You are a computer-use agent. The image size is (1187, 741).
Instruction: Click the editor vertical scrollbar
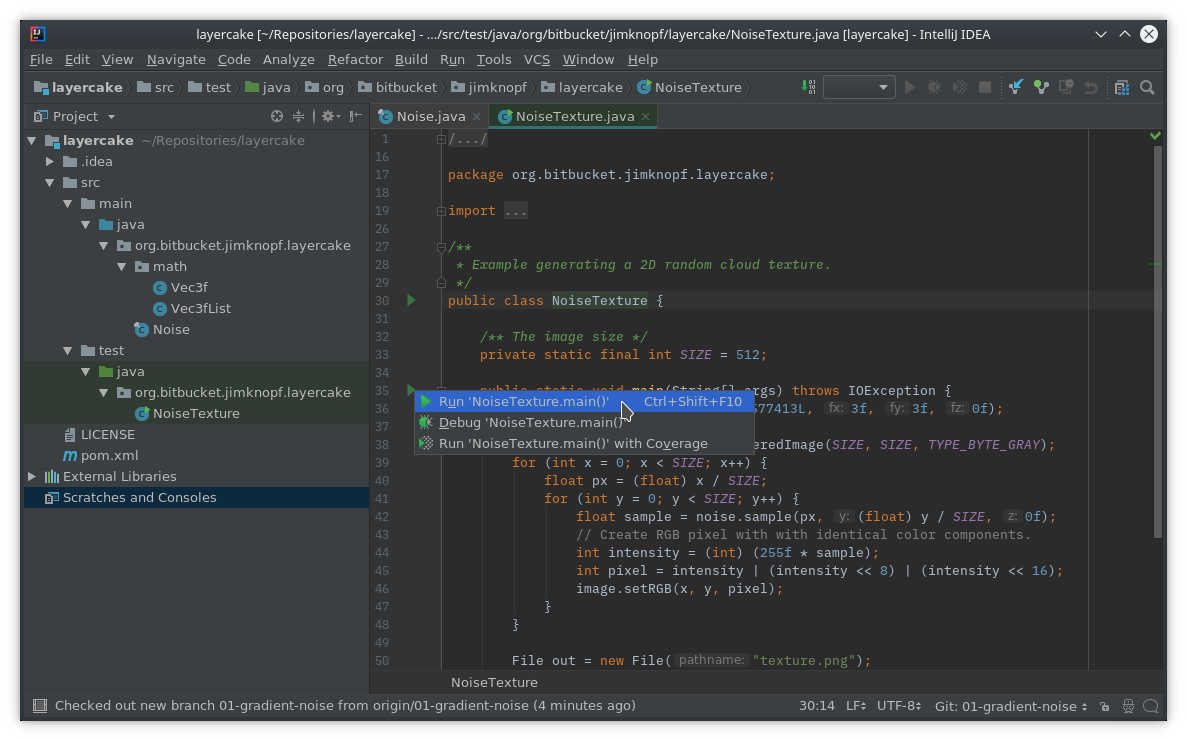pyautogui.click(x=1157, y=341)
